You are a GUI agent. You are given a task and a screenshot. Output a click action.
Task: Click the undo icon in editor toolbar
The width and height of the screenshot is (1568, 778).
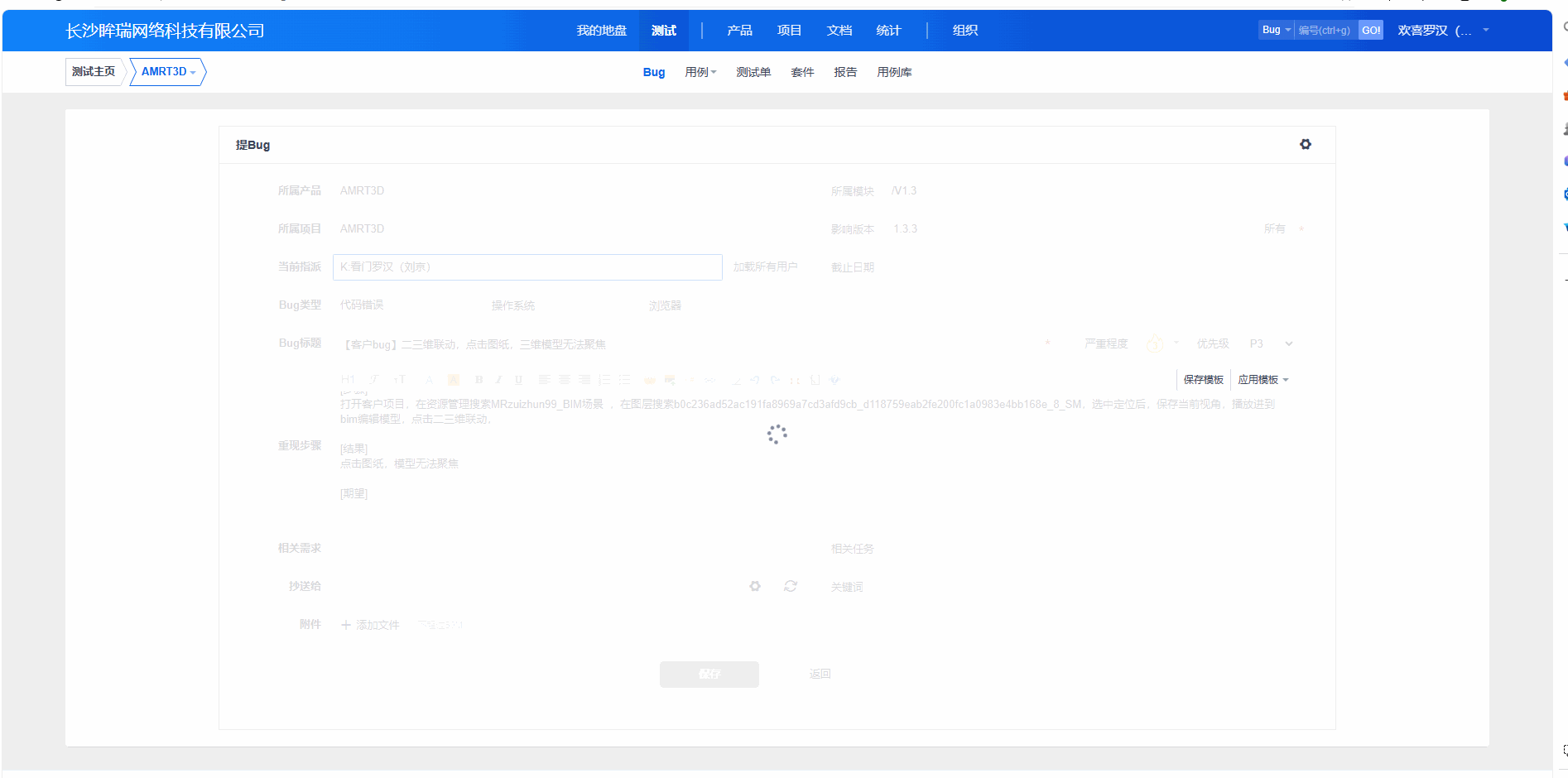(754, 380)
